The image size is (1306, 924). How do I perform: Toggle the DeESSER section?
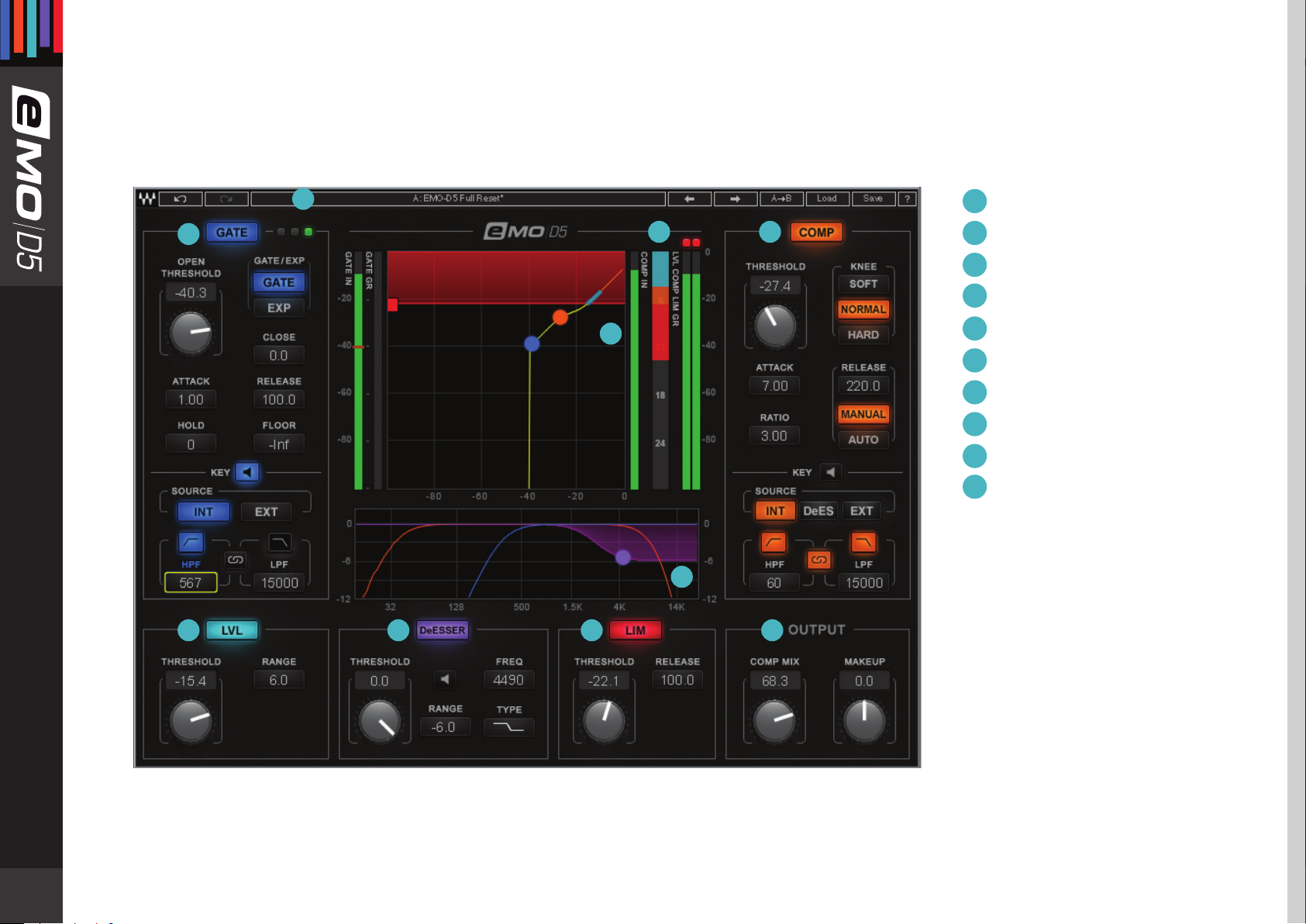click(442, 630)
